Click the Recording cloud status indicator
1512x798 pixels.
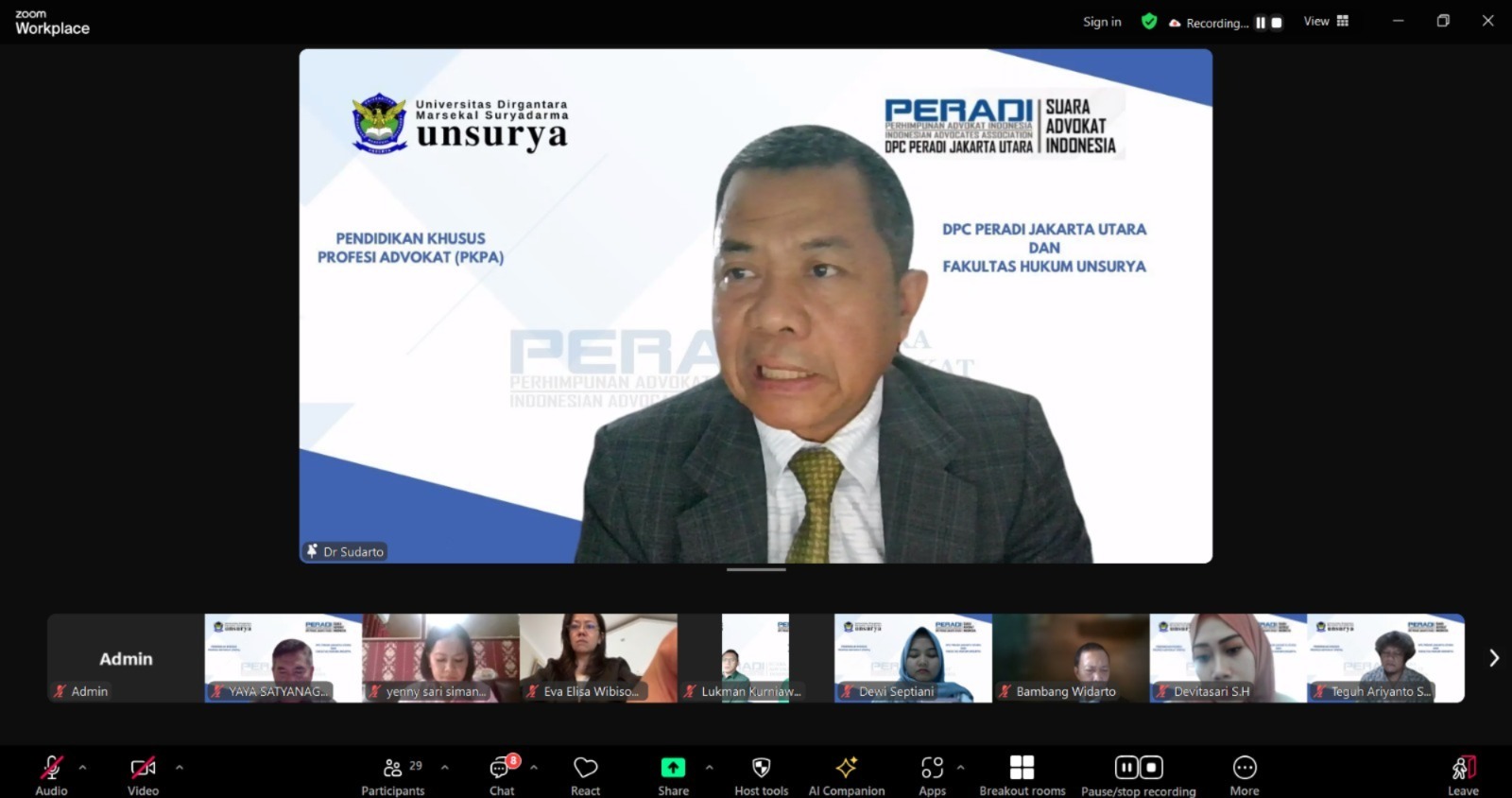[x=1209, y=23]
